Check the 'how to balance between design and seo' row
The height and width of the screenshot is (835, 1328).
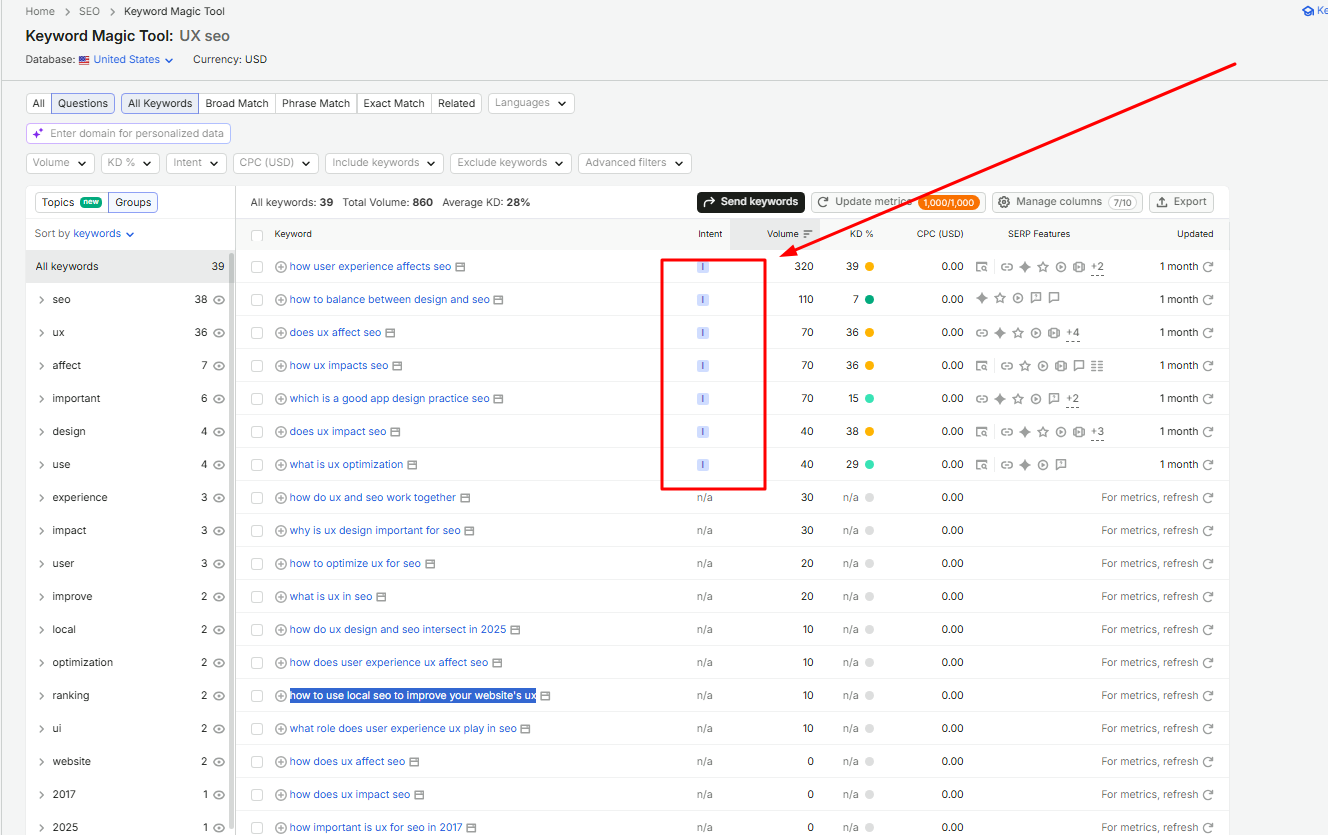257,300
